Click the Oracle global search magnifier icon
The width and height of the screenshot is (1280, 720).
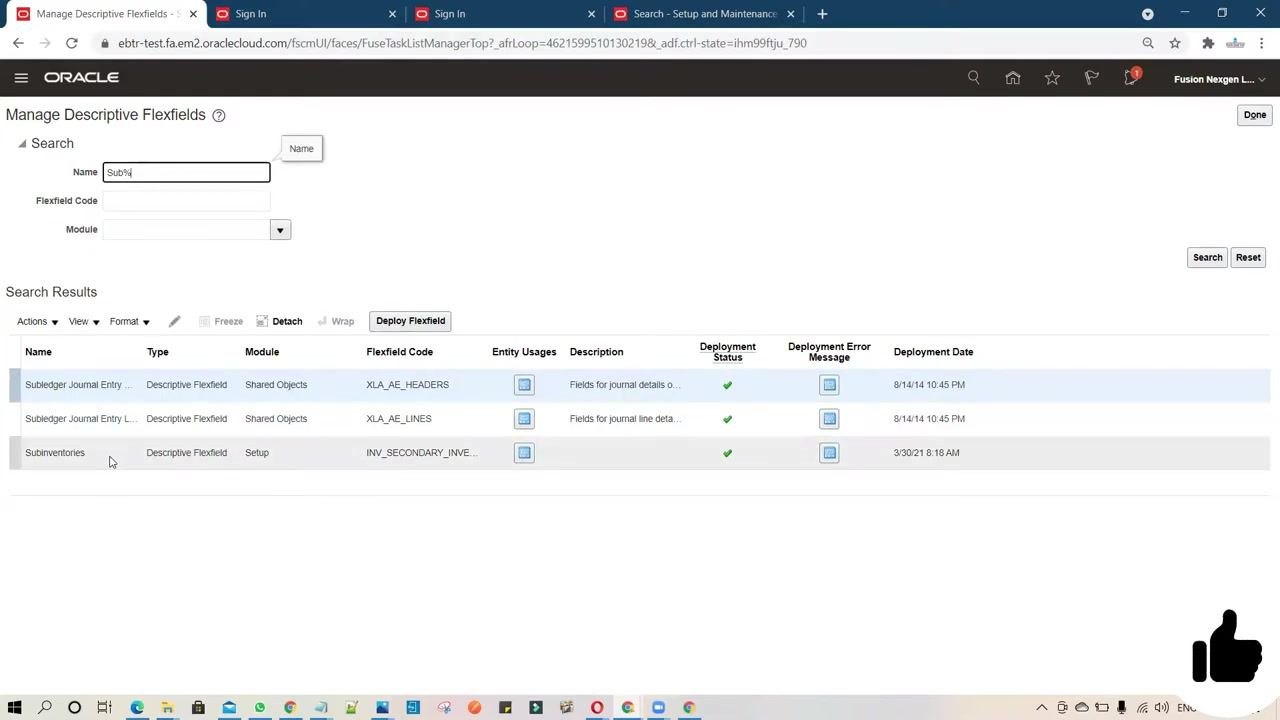(973, 78)
